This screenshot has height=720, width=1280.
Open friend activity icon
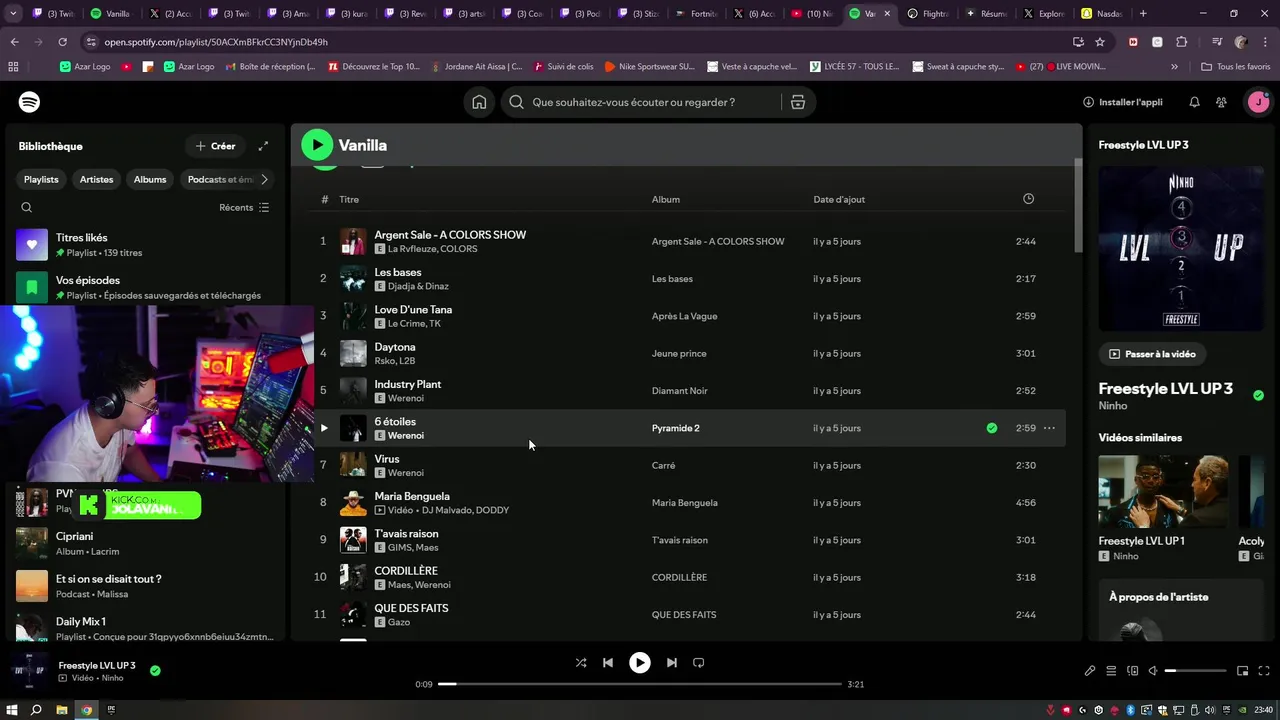1221,102
